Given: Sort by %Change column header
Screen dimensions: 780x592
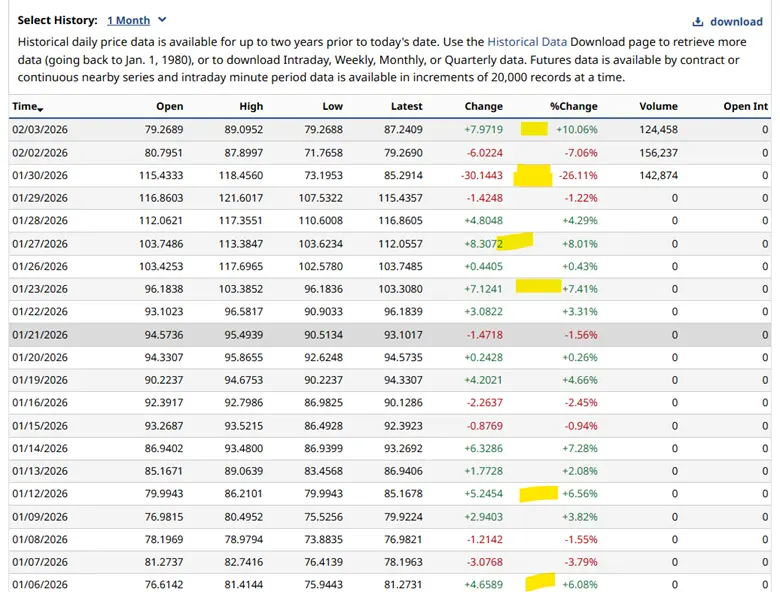Looking at the screenshot, I should [x=574, y=106].
